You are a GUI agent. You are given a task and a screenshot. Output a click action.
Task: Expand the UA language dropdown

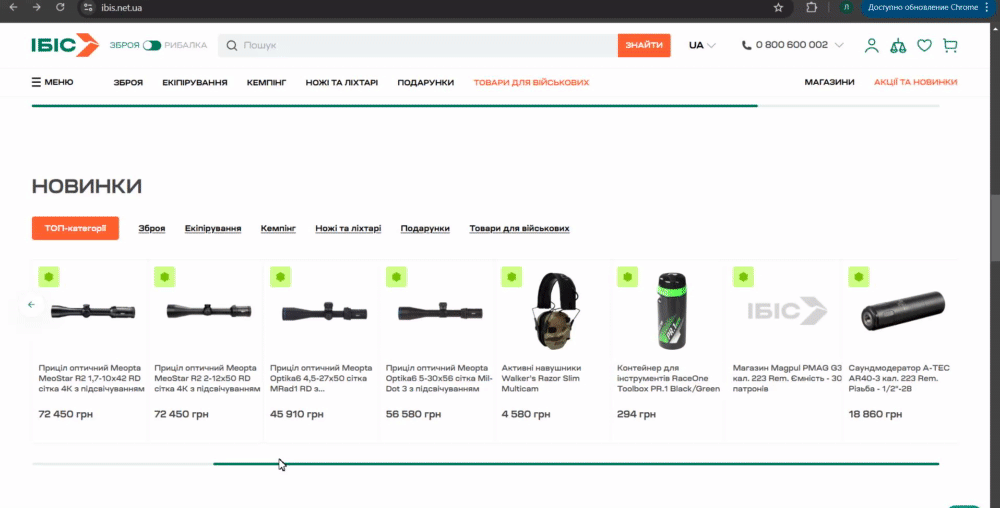[x=702, y=45]
